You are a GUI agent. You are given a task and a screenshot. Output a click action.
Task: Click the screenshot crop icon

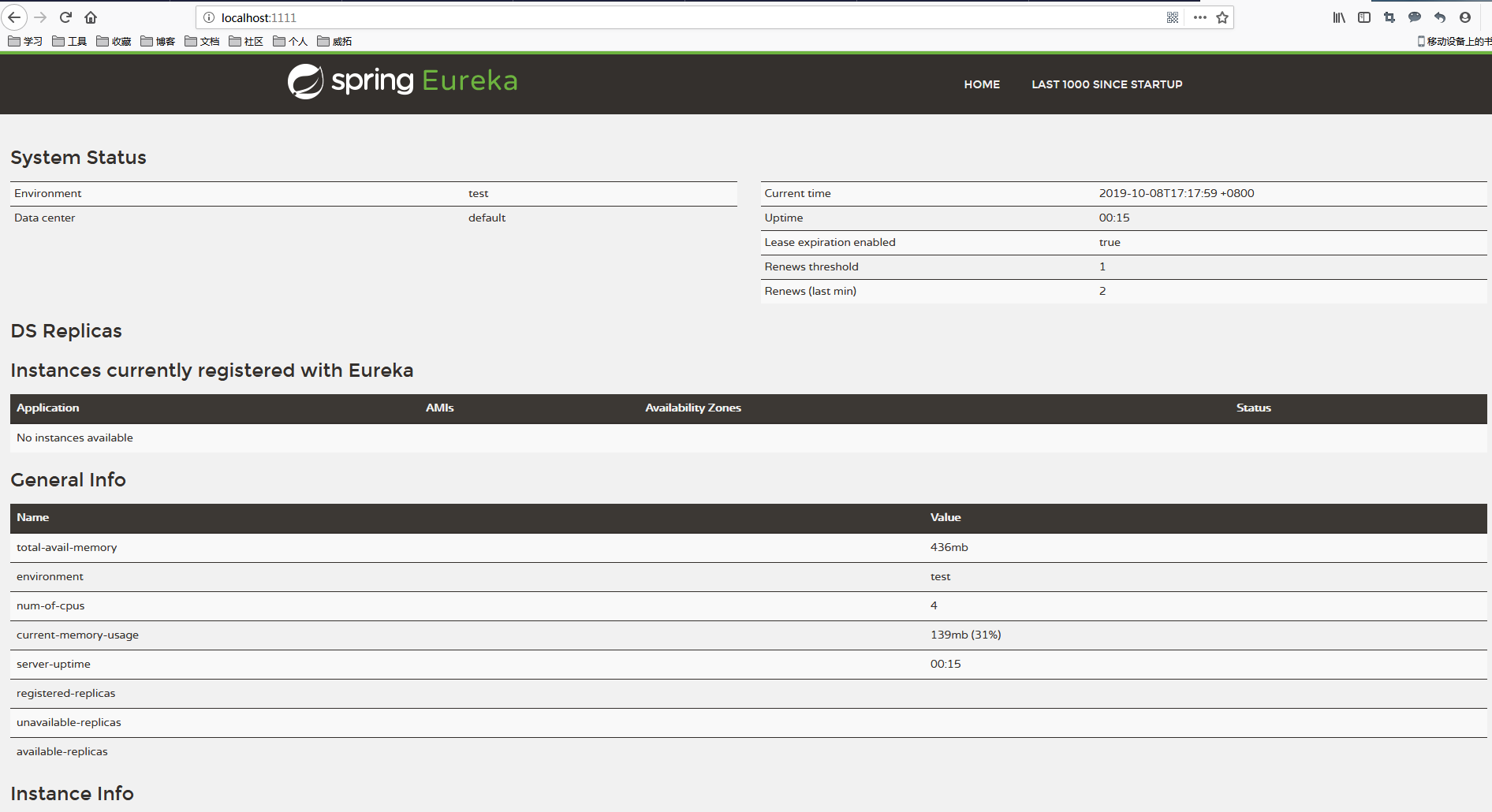tap(1389, 17)
